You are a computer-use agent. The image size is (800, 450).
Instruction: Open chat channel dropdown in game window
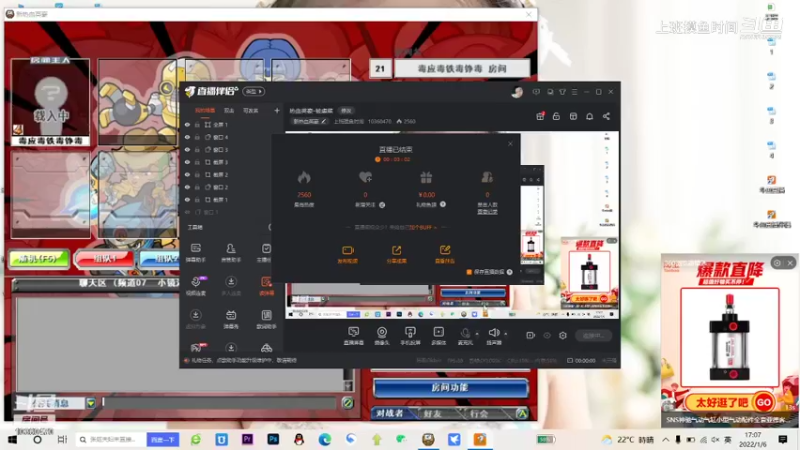(x=91, y=403)
